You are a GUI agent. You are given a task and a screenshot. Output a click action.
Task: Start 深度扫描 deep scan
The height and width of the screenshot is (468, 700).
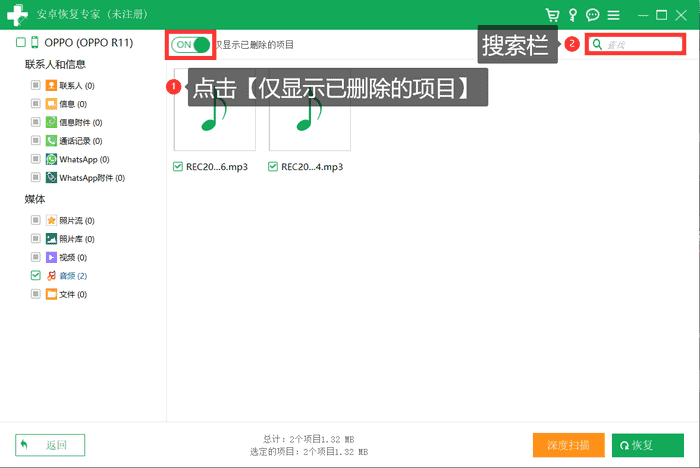point(568,445)
